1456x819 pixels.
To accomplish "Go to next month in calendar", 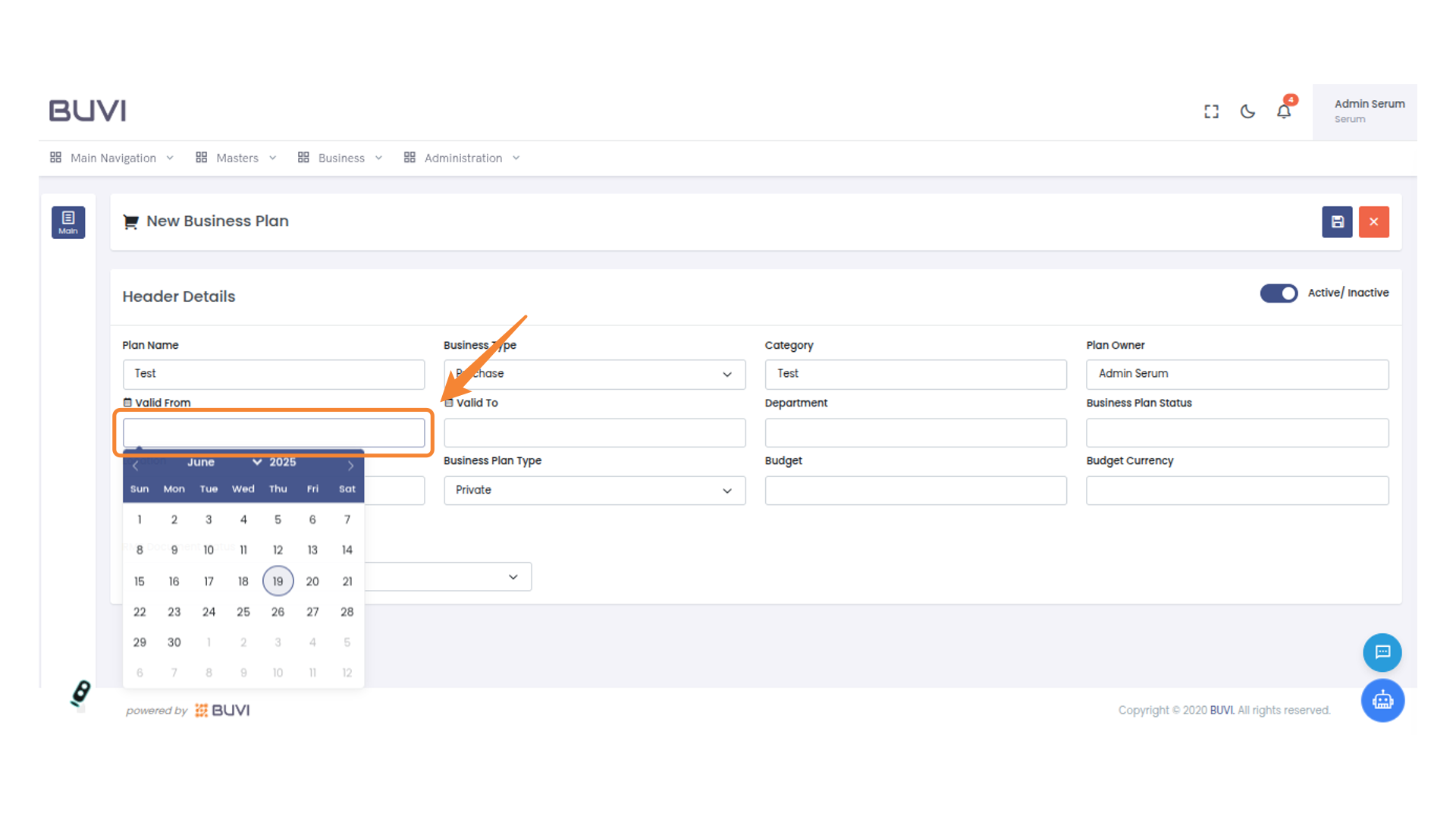I will click(350, 465).
